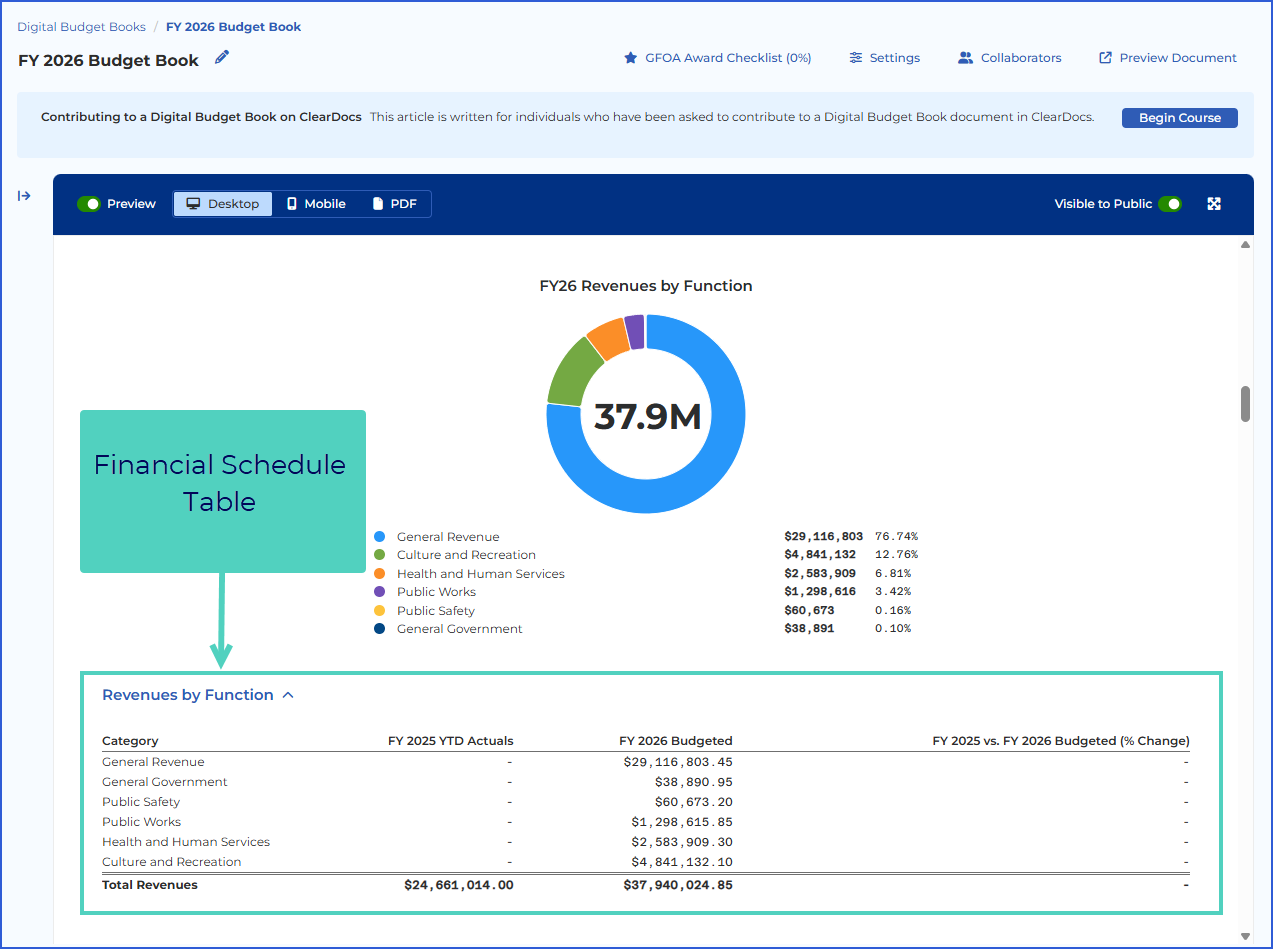Click the green Culture and Recreation swatch
The width and height of the screenshot is (1273, 949).
pyautogui.click(x=379, y=555)
